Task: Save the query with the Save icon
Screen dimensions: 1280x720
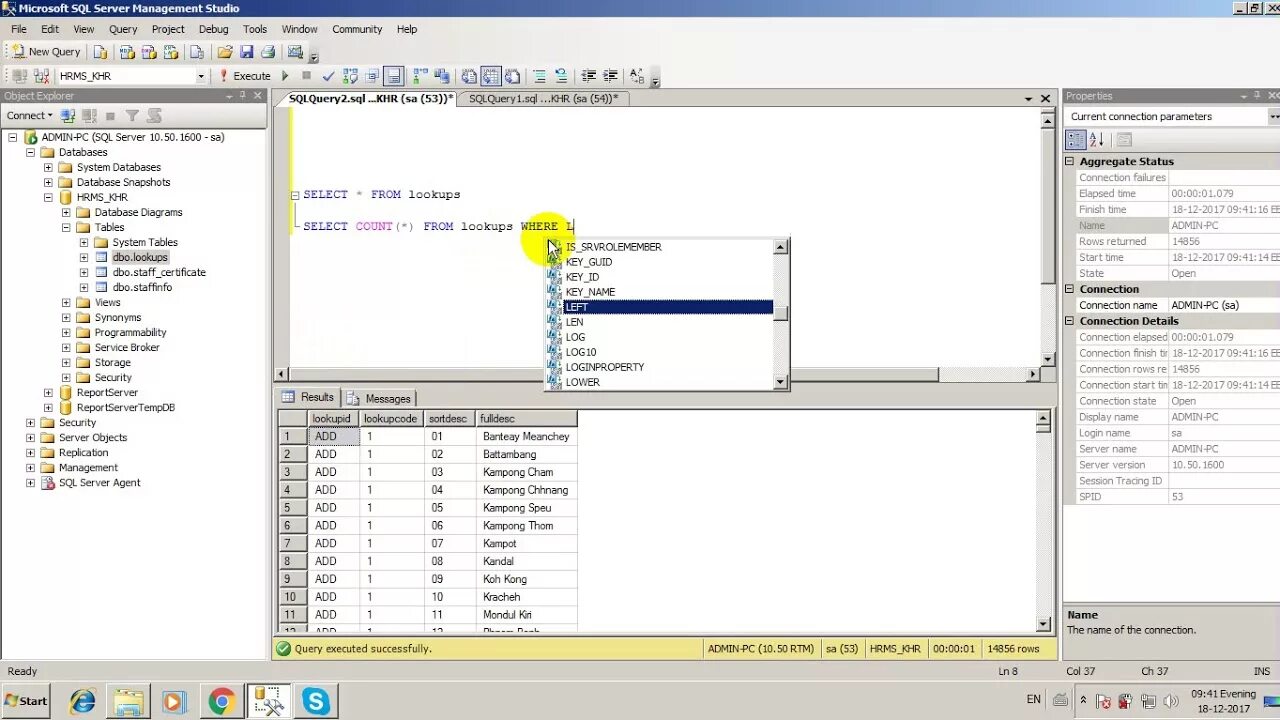Action: (246, 52)
